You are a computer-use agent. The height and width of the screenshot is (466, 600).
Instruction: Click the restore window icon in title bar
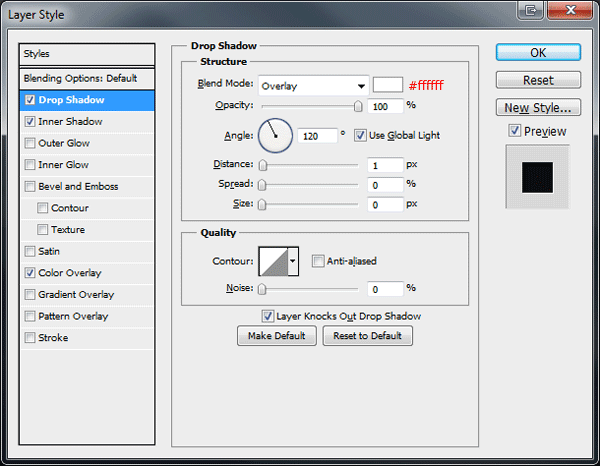(x=531, y=10)
